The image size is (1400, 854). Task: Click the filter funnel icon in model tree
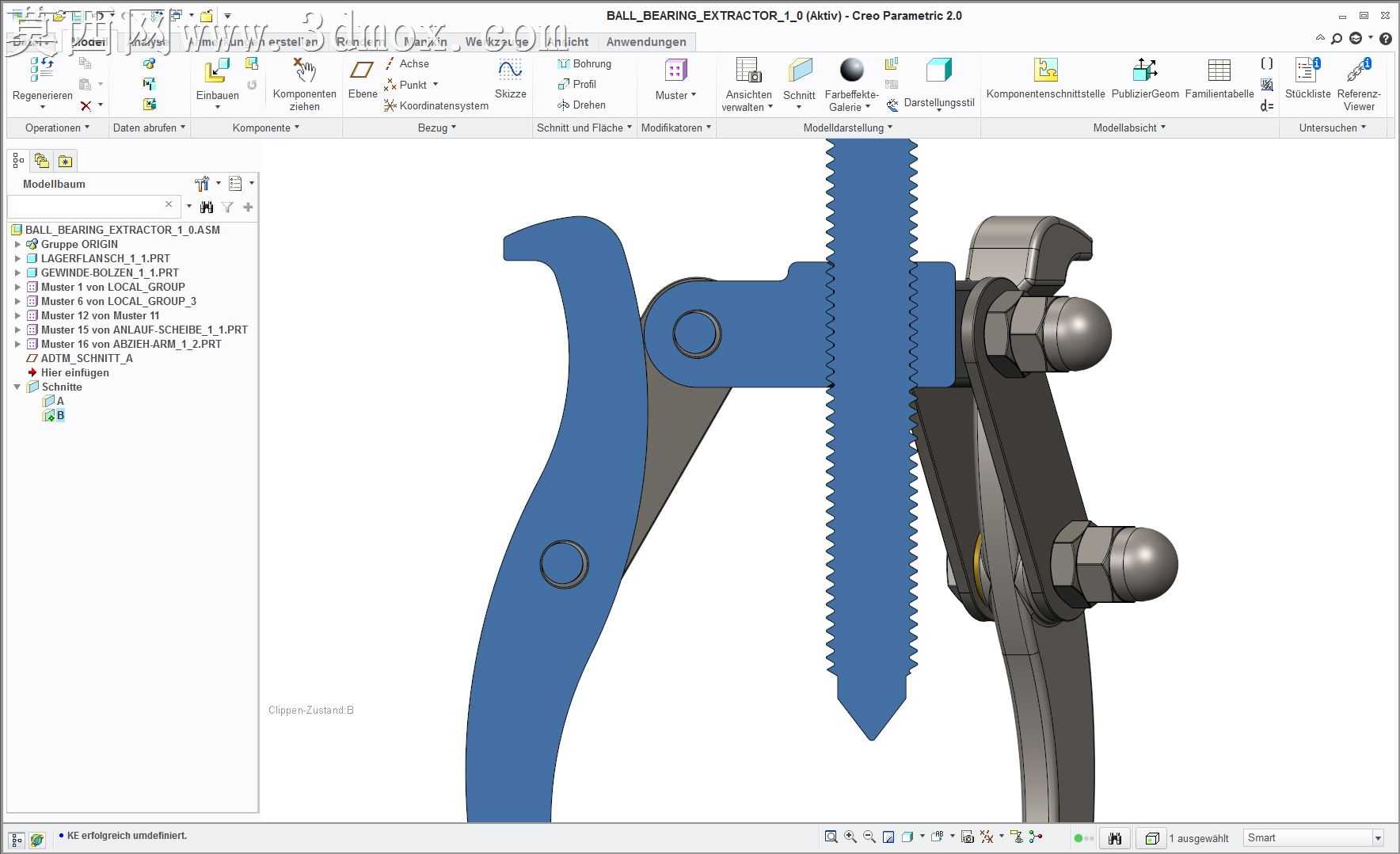(227, 207)
